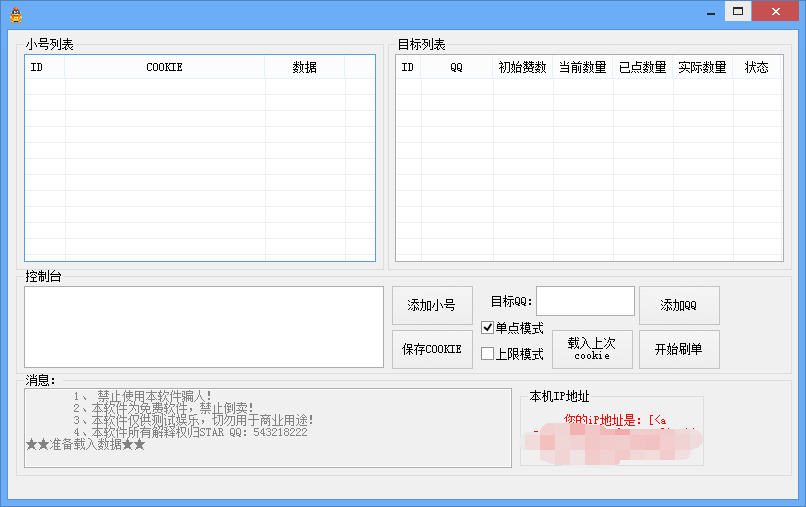Screen dimensions: 806x507
Task: Select ID column header in 小号列表
Action: (x=44, y=67)
